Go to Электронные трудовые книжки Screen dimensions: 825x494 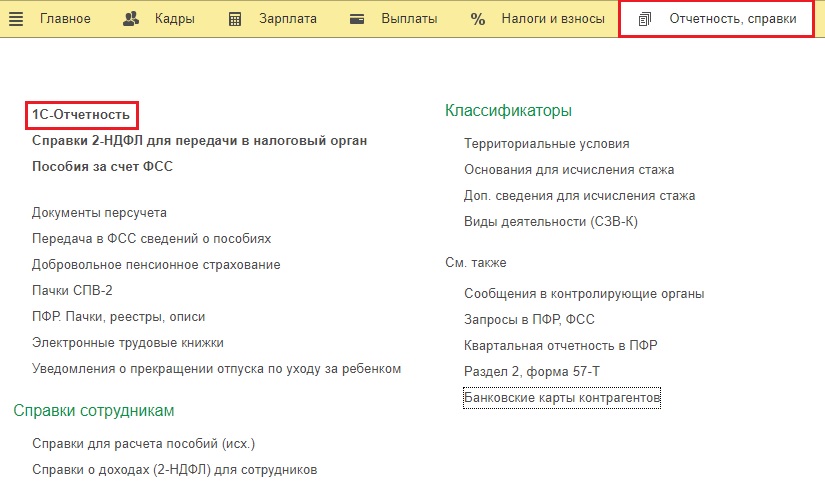coord(128,343)
